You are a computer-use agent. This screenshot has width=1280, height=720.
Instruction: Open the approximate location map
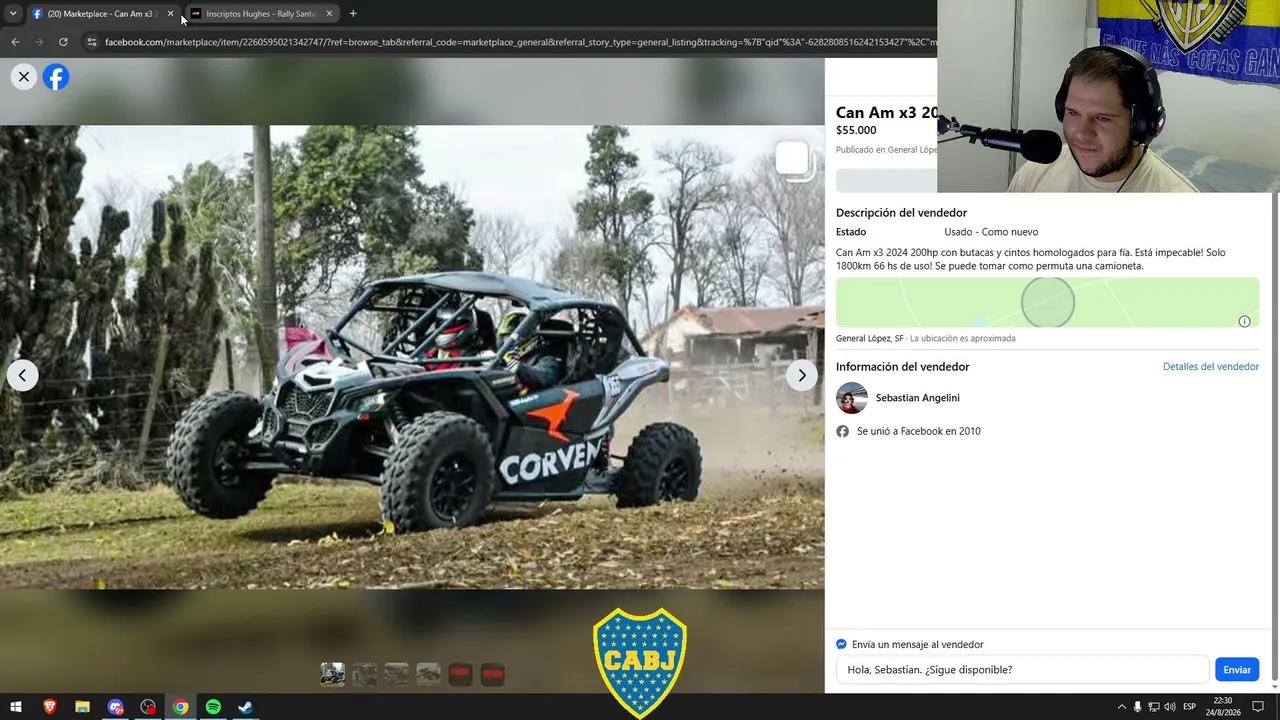1047,303
